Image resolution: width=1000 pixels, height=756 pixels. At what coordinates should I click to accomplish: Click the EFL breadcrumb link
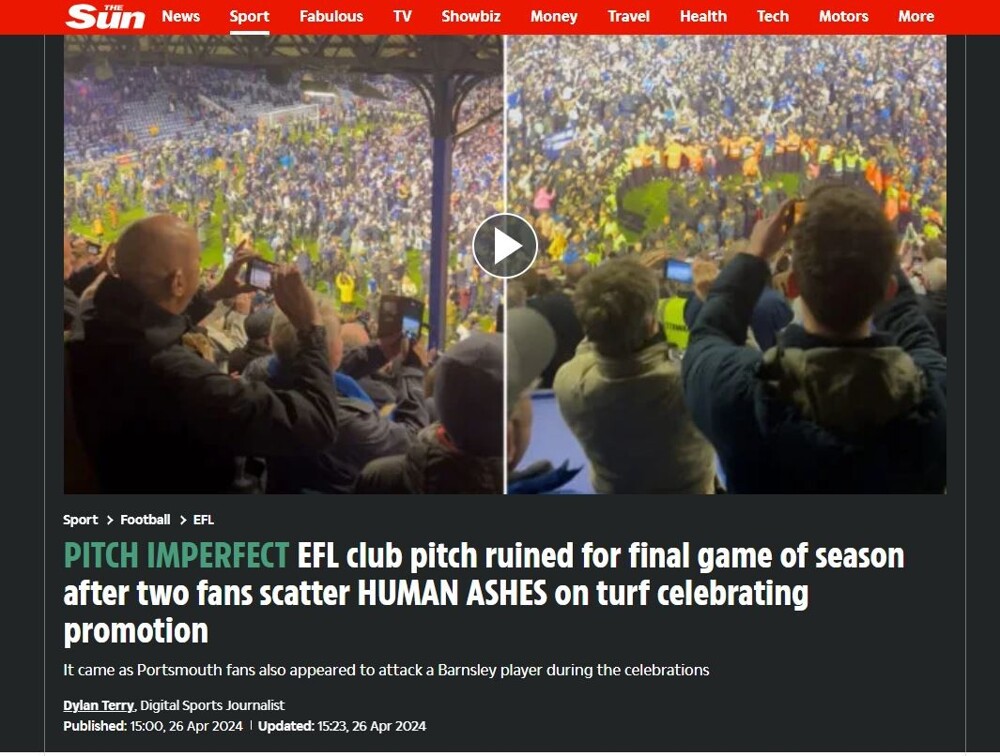(203, 520)
